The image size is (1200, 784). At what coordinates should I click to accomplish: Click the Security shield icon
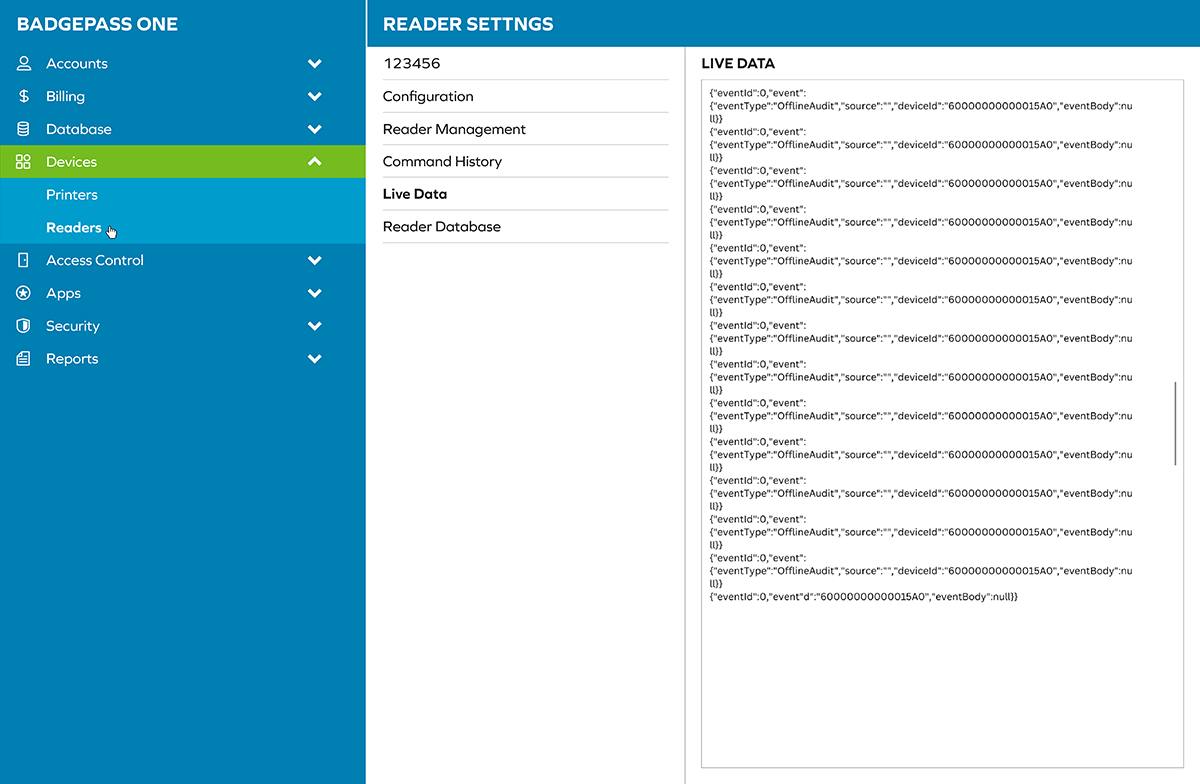pos(24,326)
